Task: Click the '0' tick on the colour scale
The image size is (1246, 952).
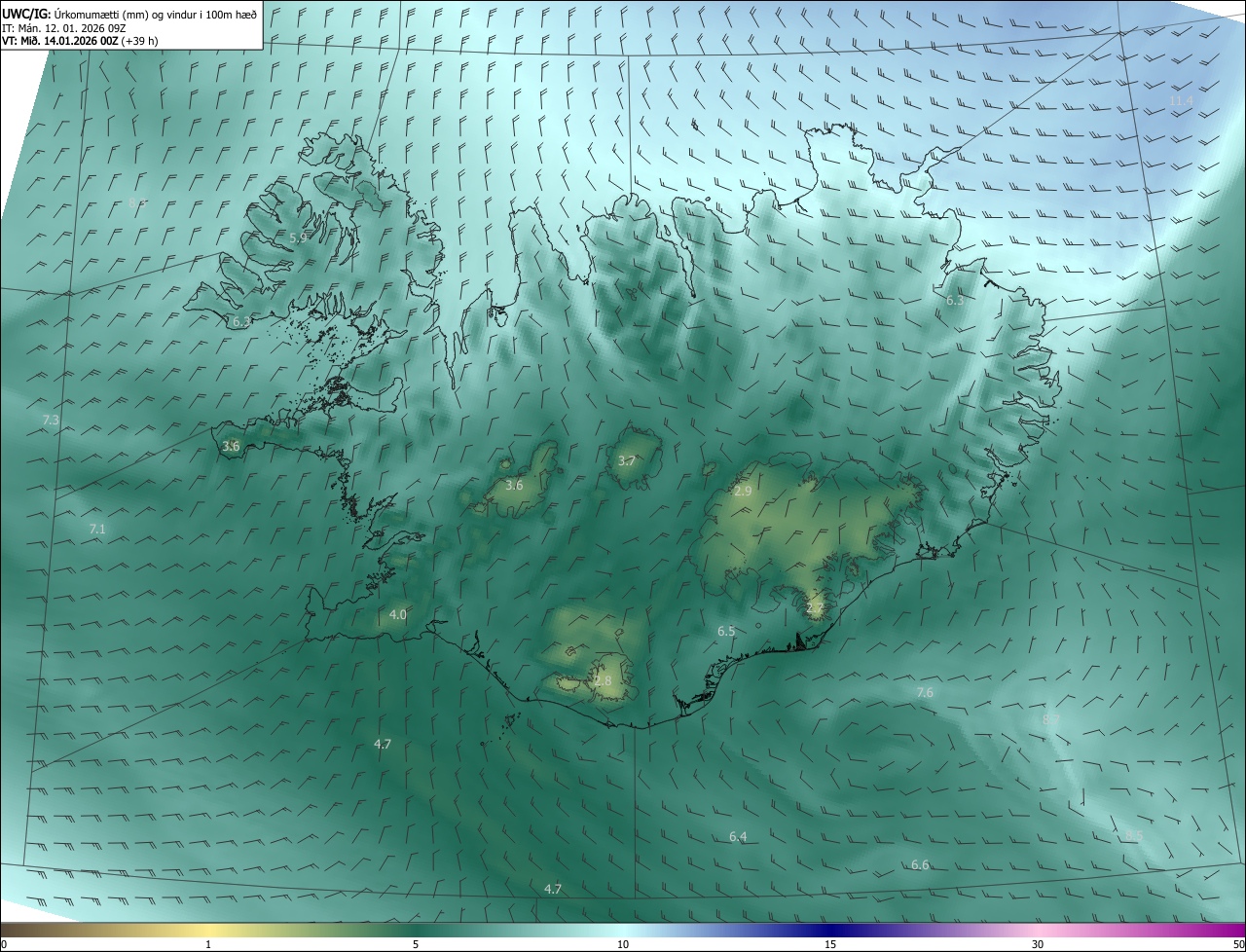Action: tap(4, 944)
